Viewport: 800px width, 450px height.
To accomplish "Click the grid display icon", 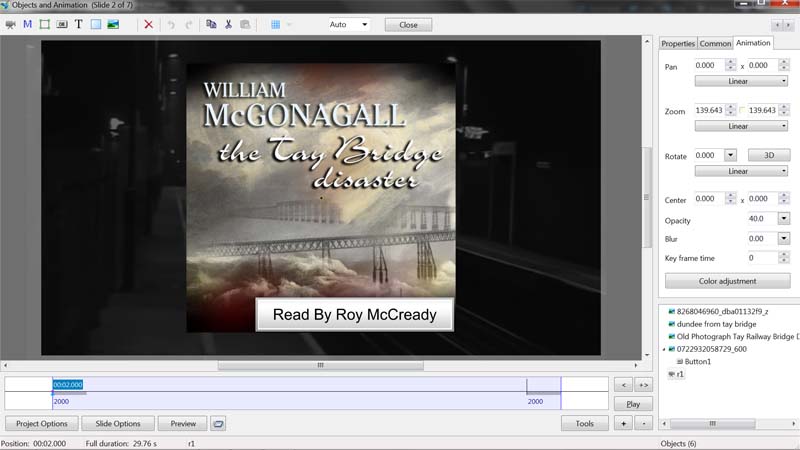I will (276, 24).
